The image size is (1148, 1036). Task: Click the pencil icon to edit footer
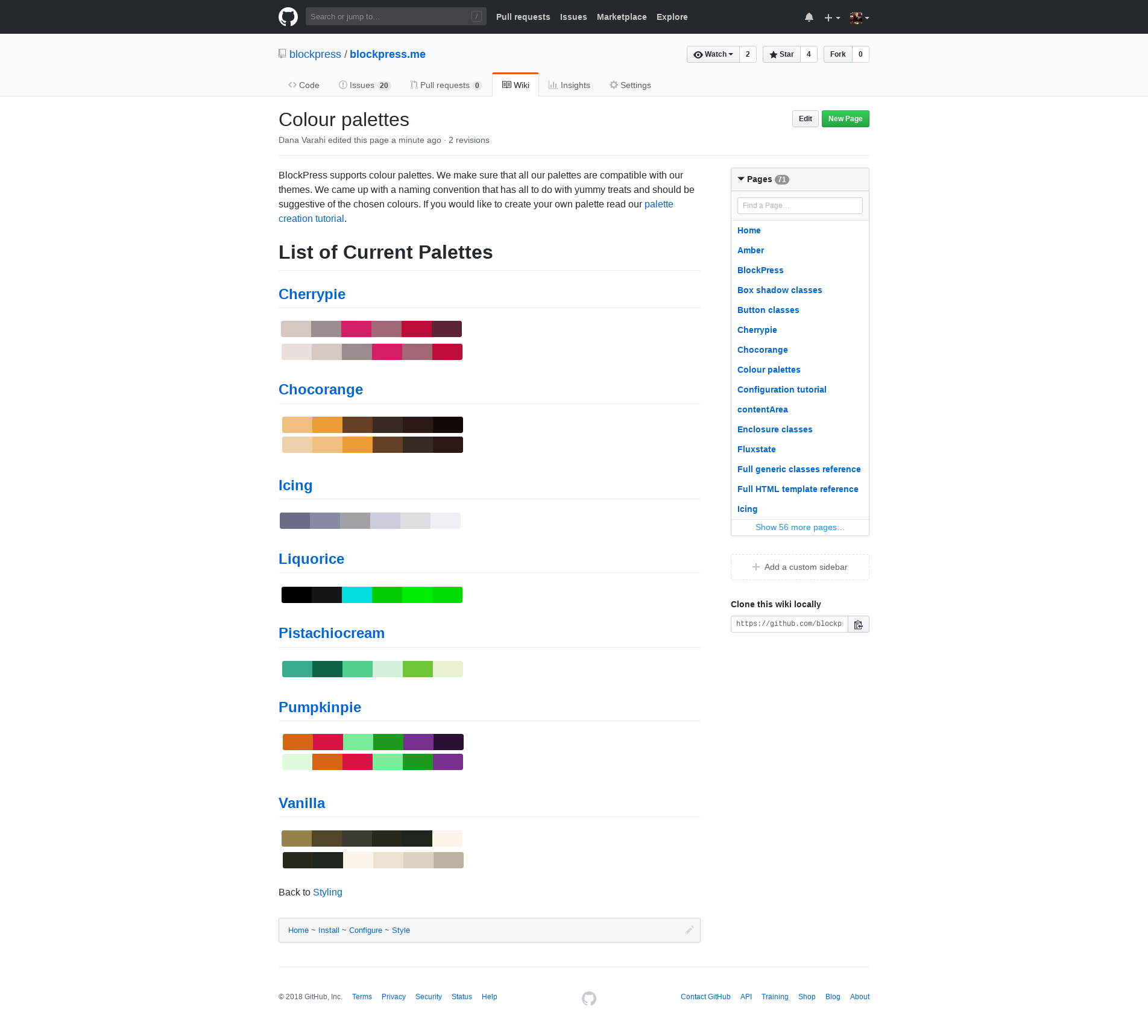tap(690, 930)
